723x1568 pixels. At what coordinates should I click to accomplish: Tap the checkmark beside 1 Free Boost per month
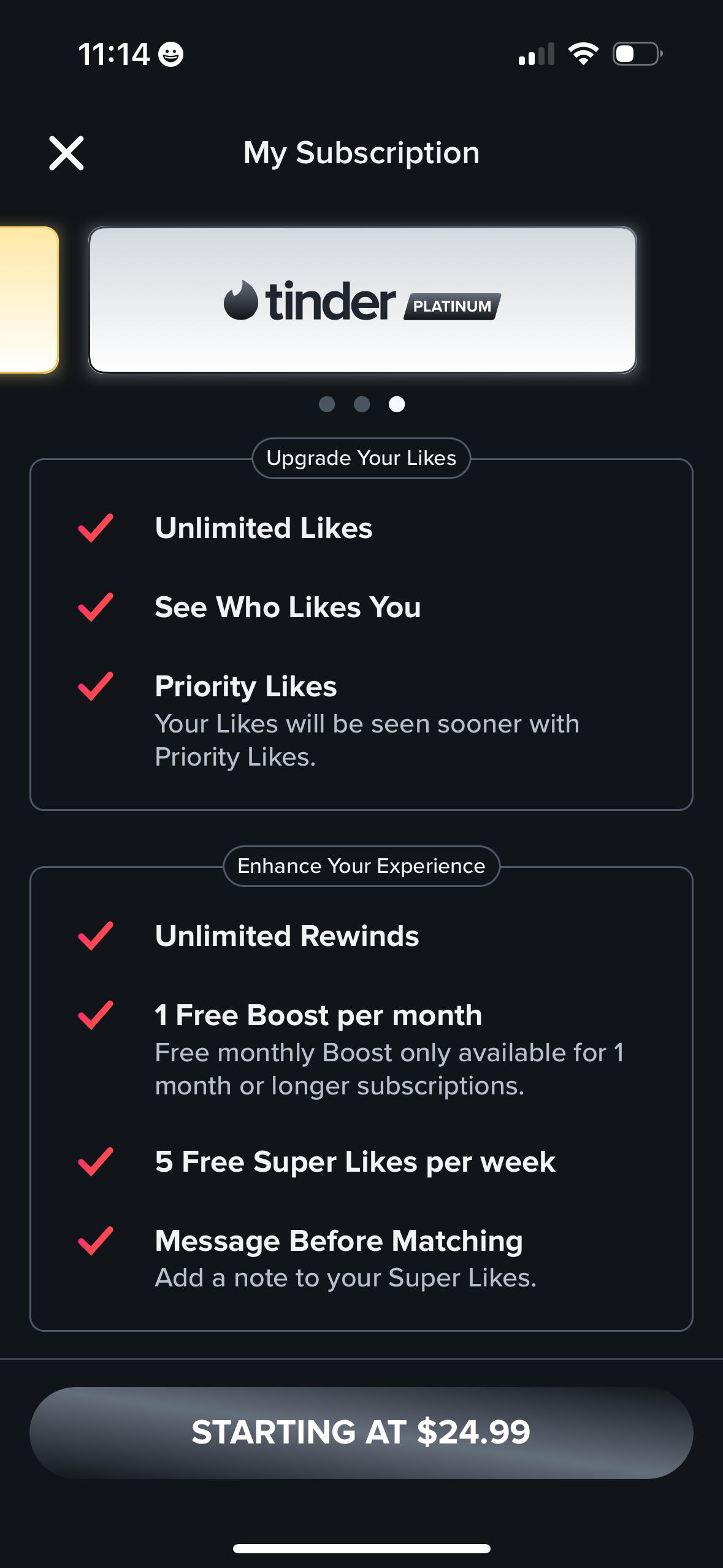pos(96,1015)
